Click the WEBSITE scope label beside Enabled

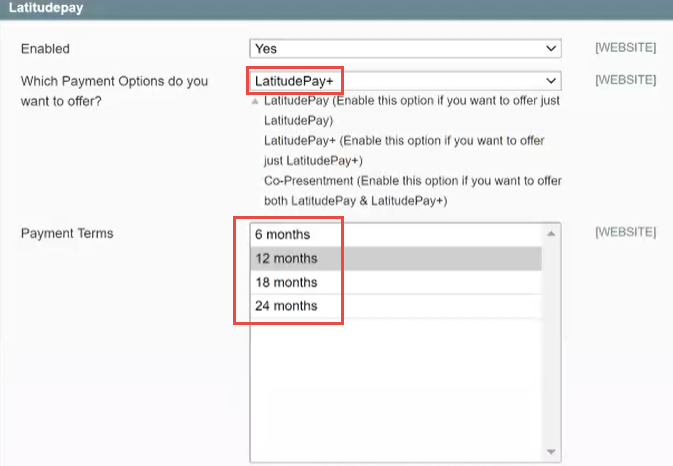pos(625,48)
